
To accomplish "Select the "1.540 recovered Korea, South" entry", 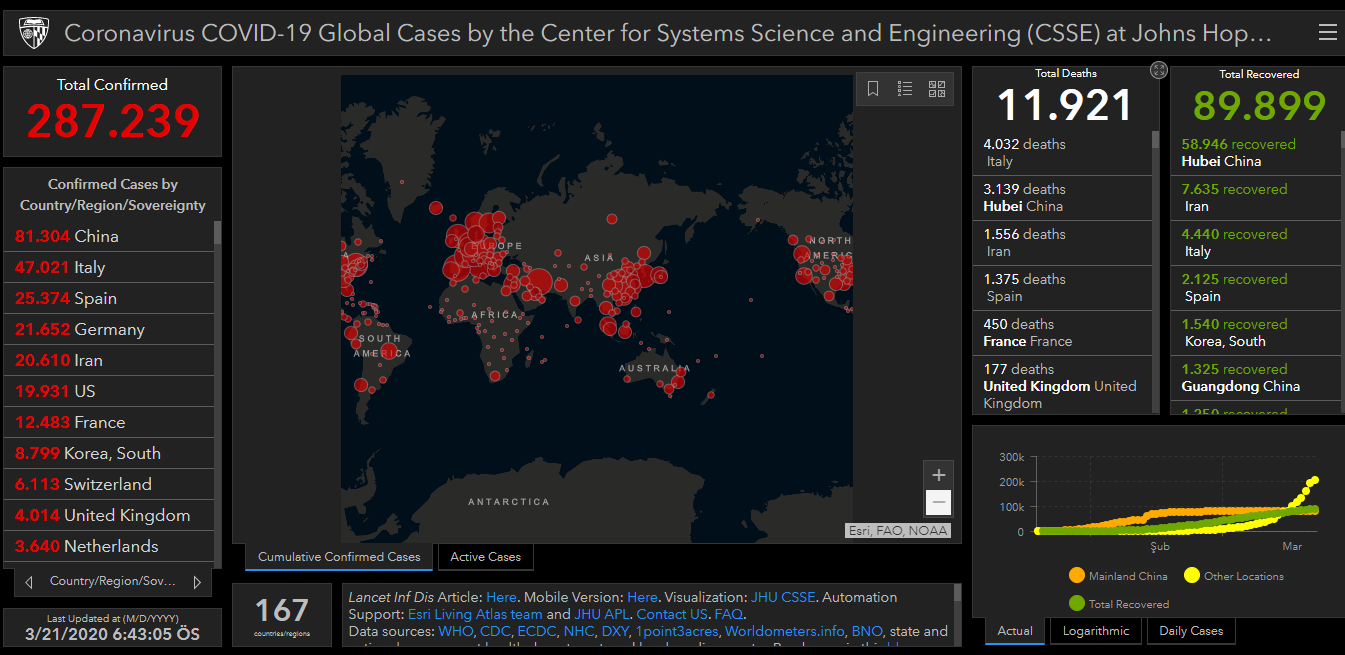I will 1254,333.
